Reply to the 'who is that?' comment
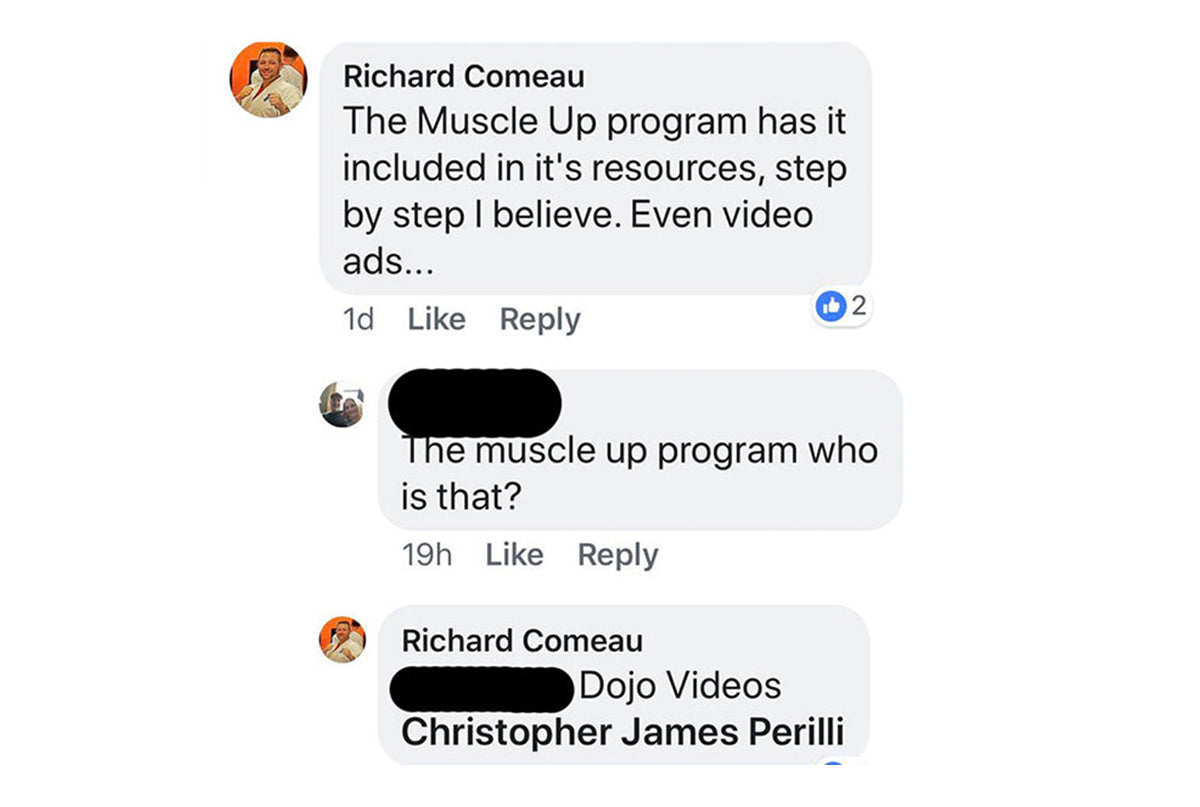Viewport: 1200px width, 807px height. pos(618,555)
